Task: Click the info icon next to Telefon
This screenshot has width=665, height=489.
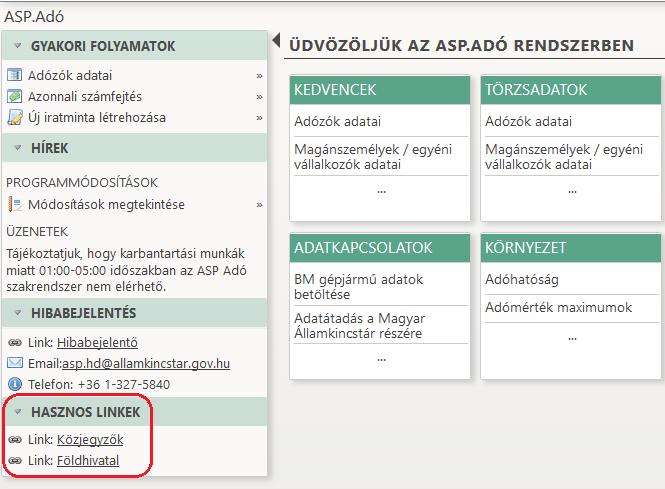Action: coord(15,384)
